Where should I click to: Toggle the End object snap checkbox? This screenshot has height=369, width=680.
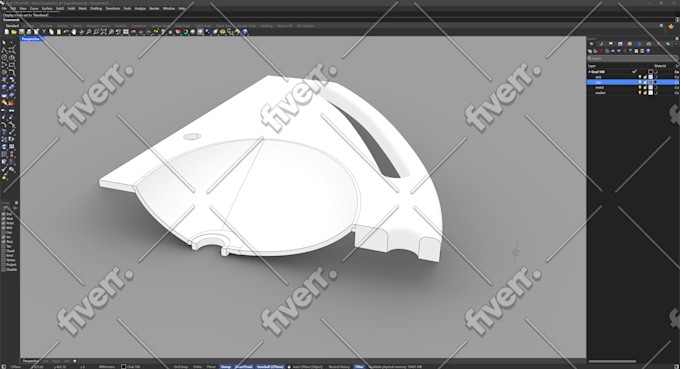(x=3, y=214)
